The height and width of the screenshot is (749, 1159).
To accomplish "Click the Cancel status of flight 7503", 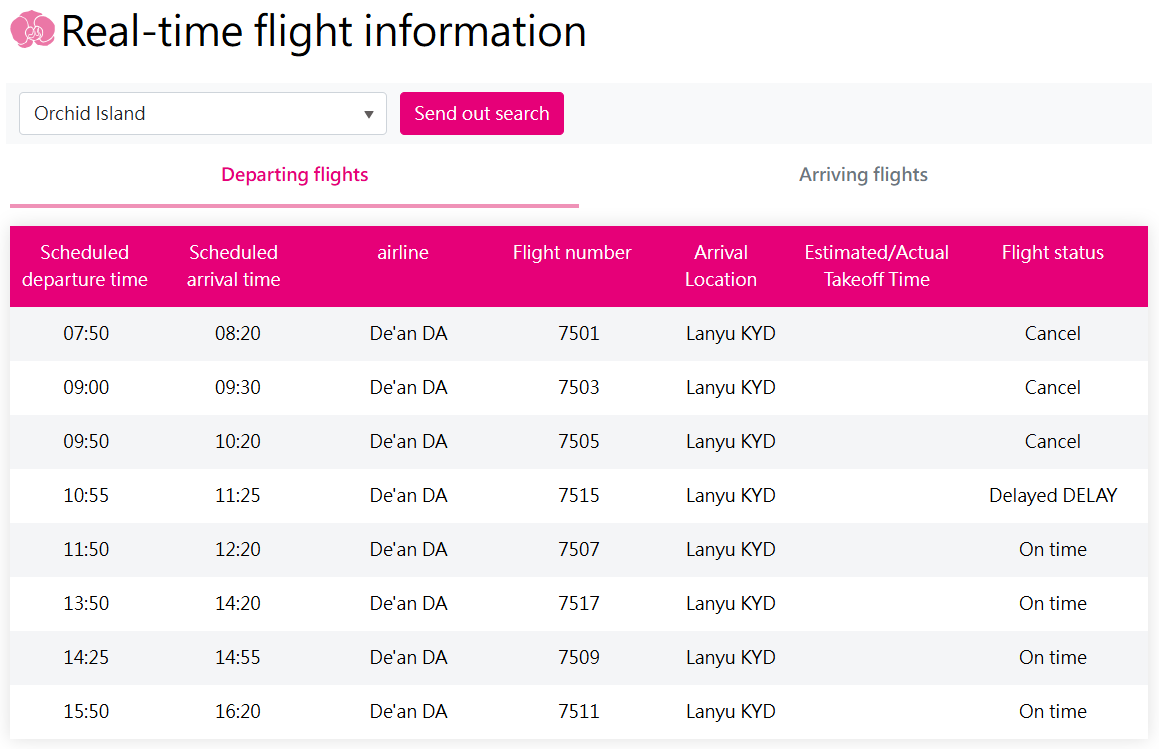I will pyautogui.click(x=1052, y=387).
